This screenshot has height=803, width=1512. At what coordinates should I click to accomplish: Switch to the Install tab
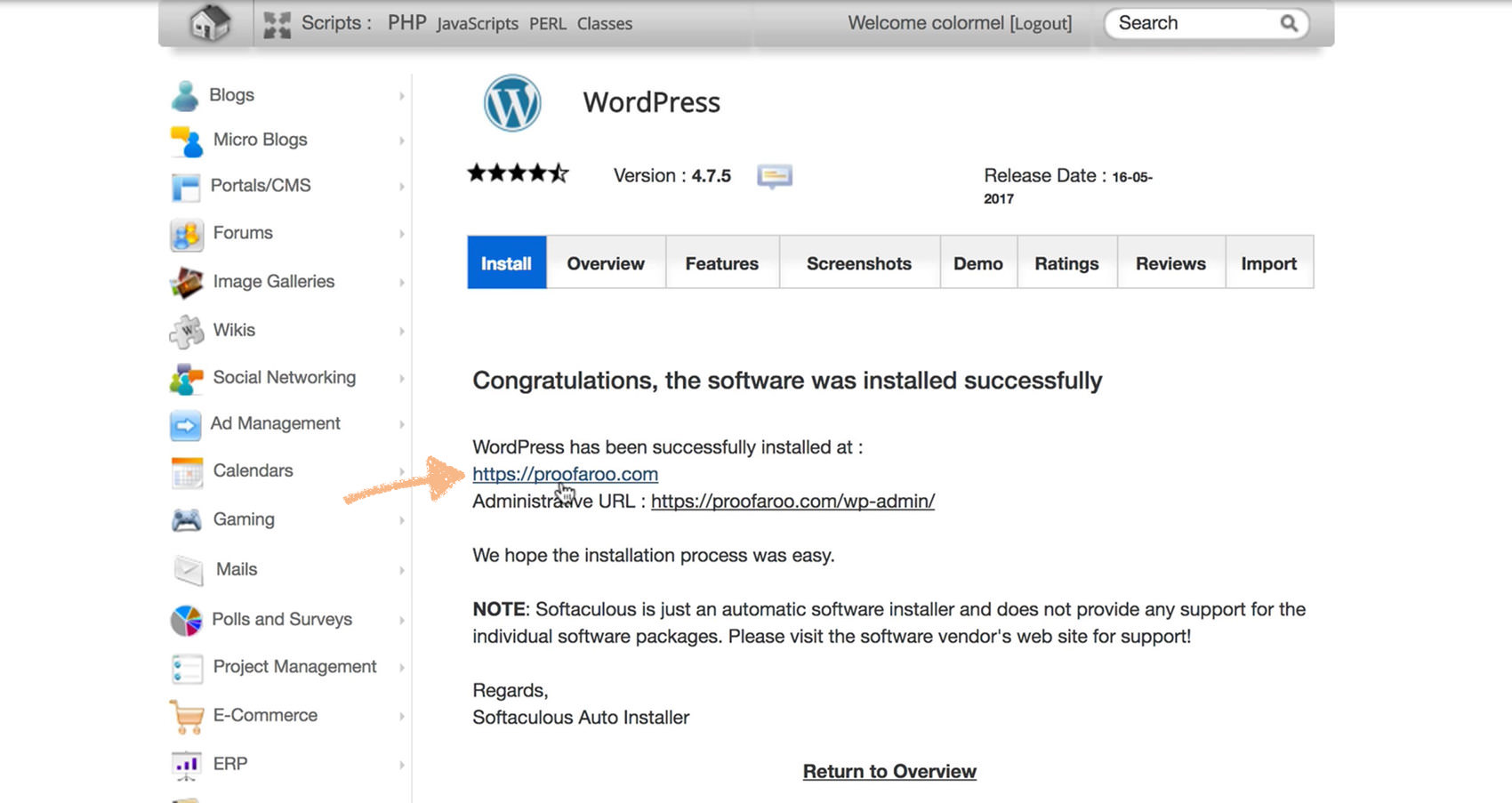click(x=506, y=262)
